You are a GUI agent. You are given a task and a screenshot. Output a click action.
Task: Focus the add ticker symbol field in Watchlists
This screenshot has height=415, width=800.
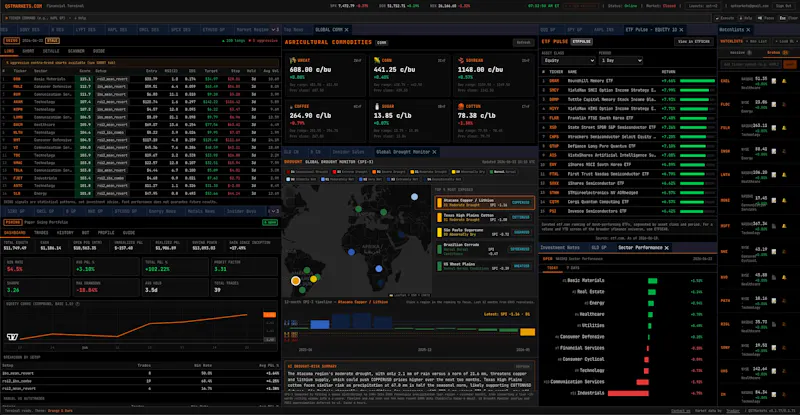pyautogui.click(x=751, y=65)
